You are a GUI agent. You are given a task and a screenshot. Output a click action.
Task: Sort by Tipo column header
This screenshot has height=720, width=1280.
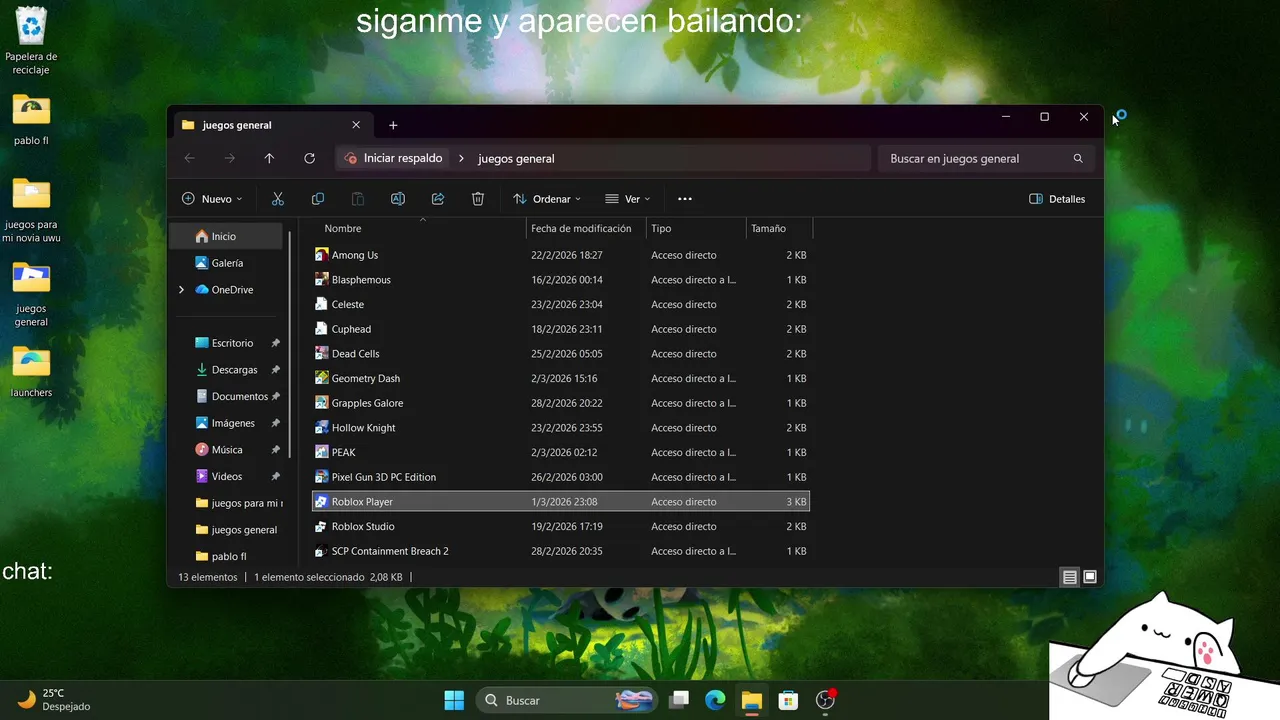pos(697,229)
